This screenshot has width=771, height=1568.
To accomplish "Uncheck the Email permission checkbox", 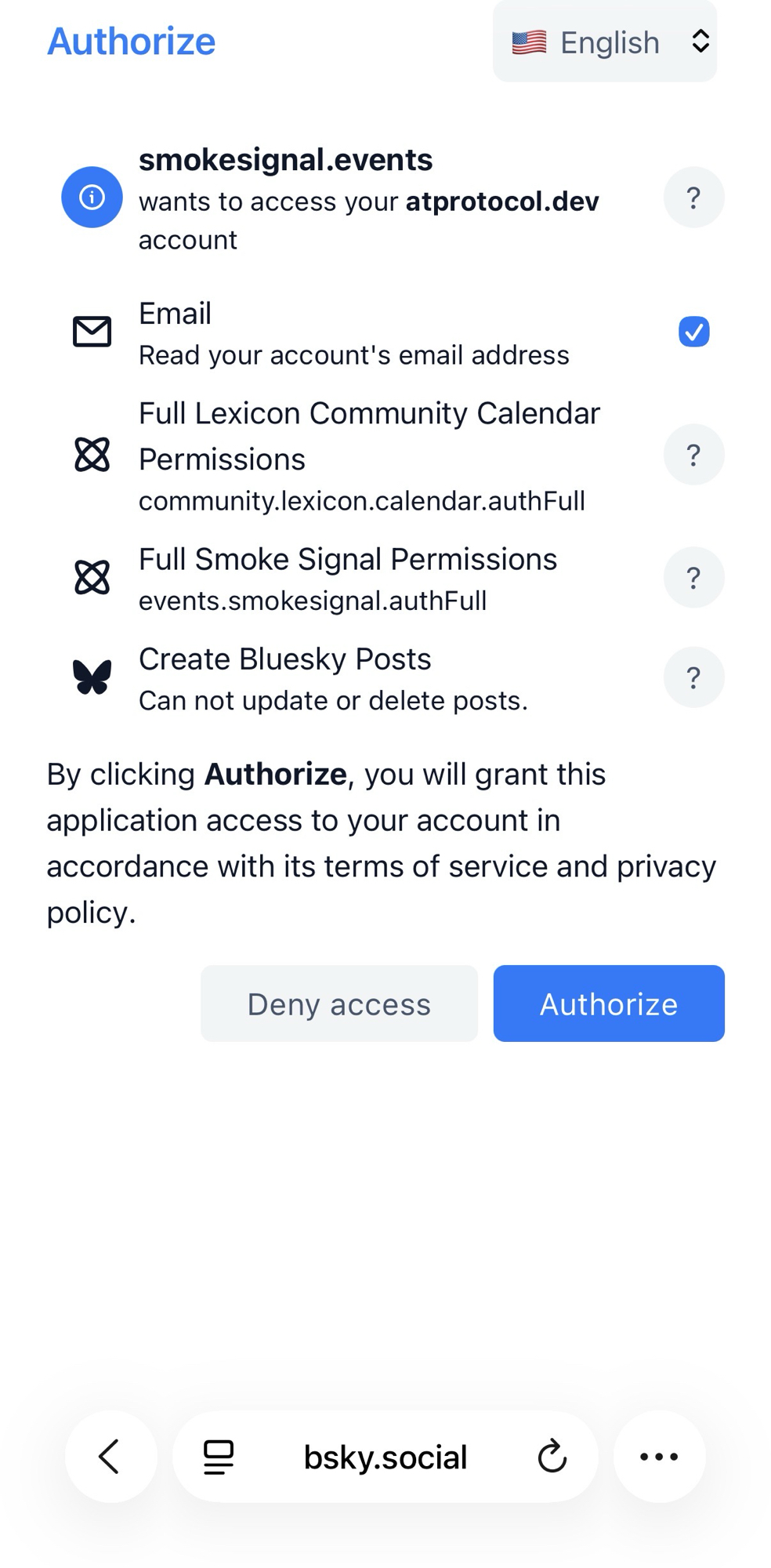I will [x=693, y=332].
